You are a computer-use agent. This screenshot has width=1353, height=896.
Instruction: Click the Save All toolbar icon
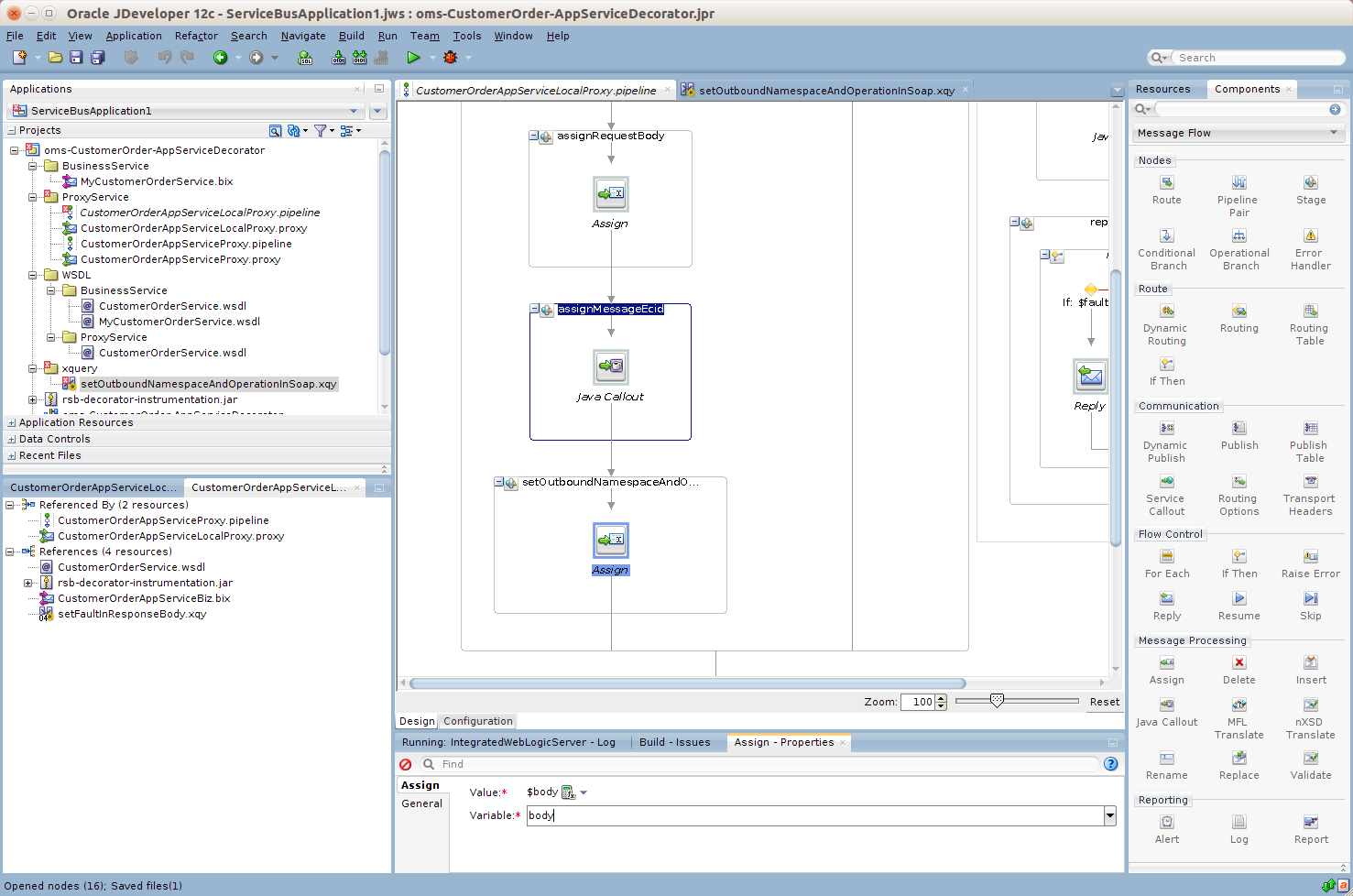coord(97,58)
